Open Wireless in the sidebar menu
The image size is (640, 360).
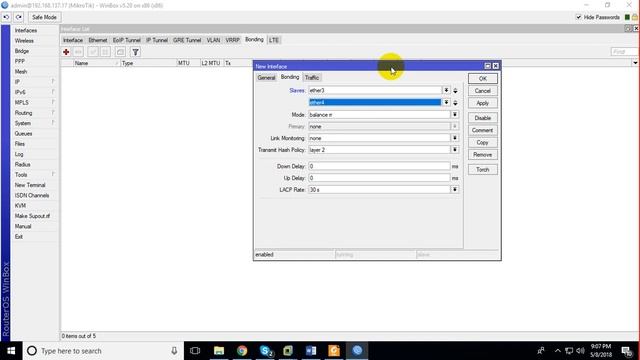pyautogui.click(x=24, y=41)
